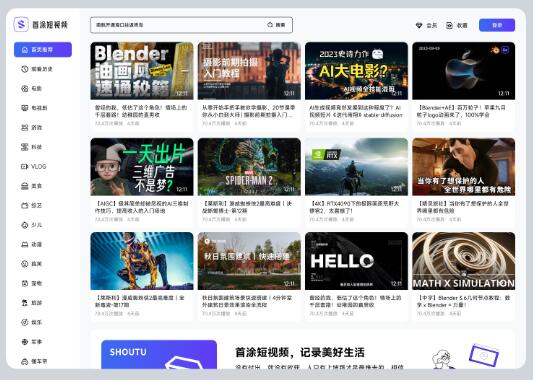
Task: Play the HELLO black video thumbnail
Action: 356,261
